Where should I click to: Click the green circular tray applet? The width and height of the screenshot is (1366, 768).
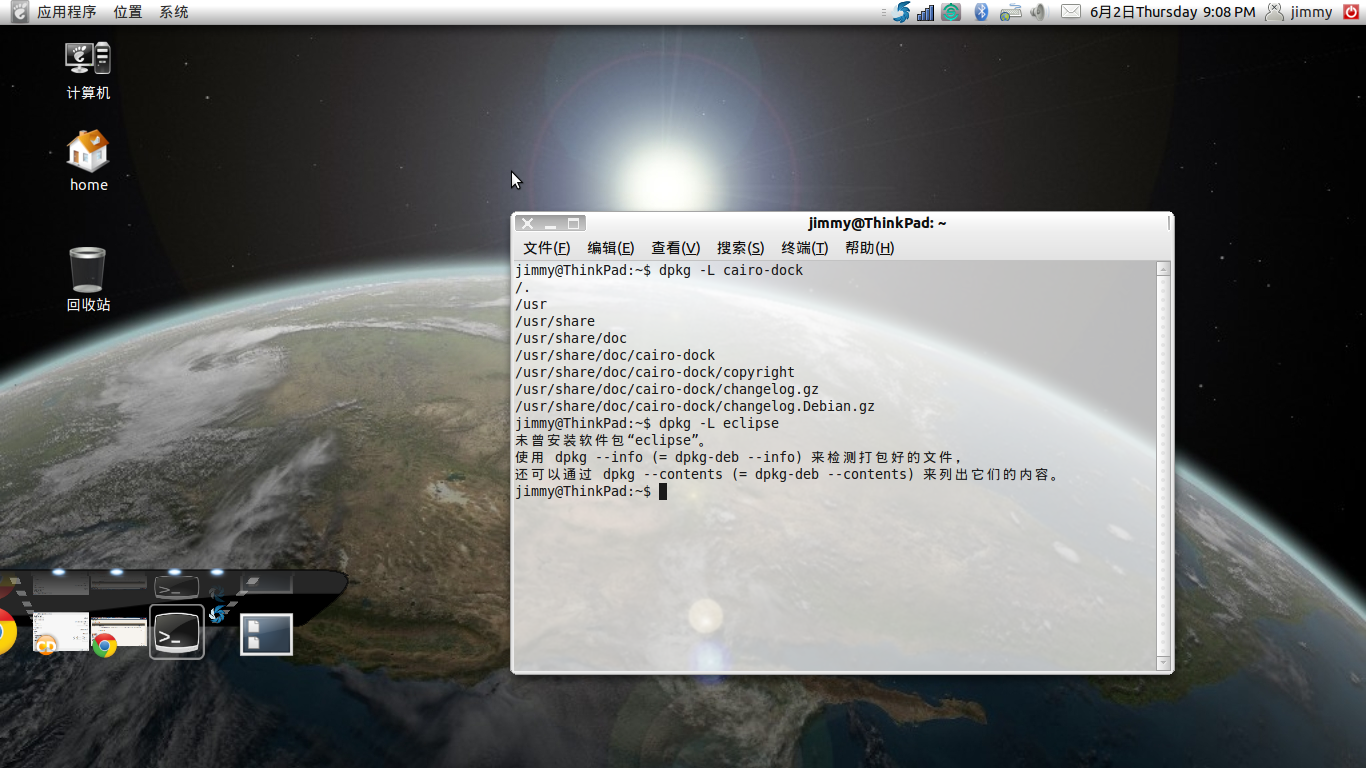coord(951,12)
